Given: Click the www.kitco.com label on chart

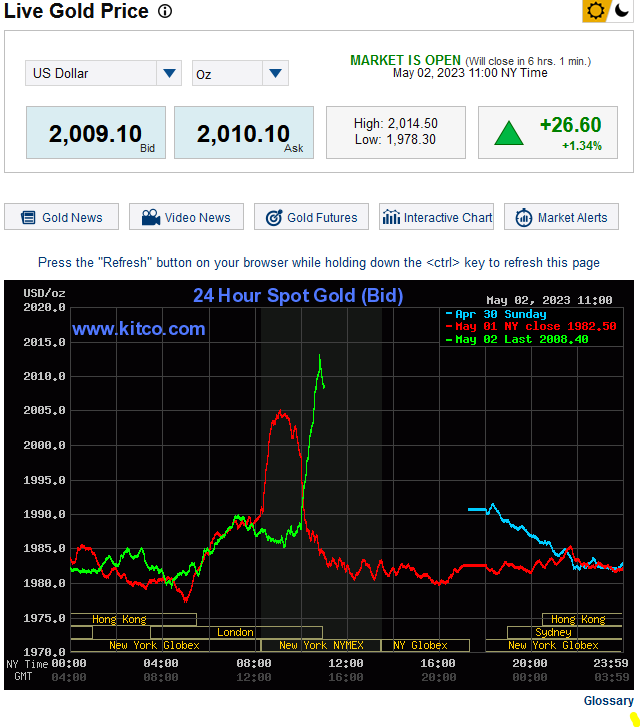Looking at the screenshot, I should tap(139, 329).
